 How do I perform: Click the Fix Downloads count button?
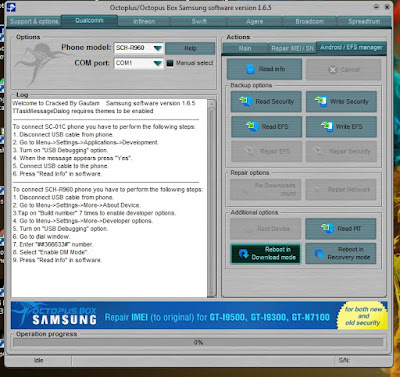266,190
